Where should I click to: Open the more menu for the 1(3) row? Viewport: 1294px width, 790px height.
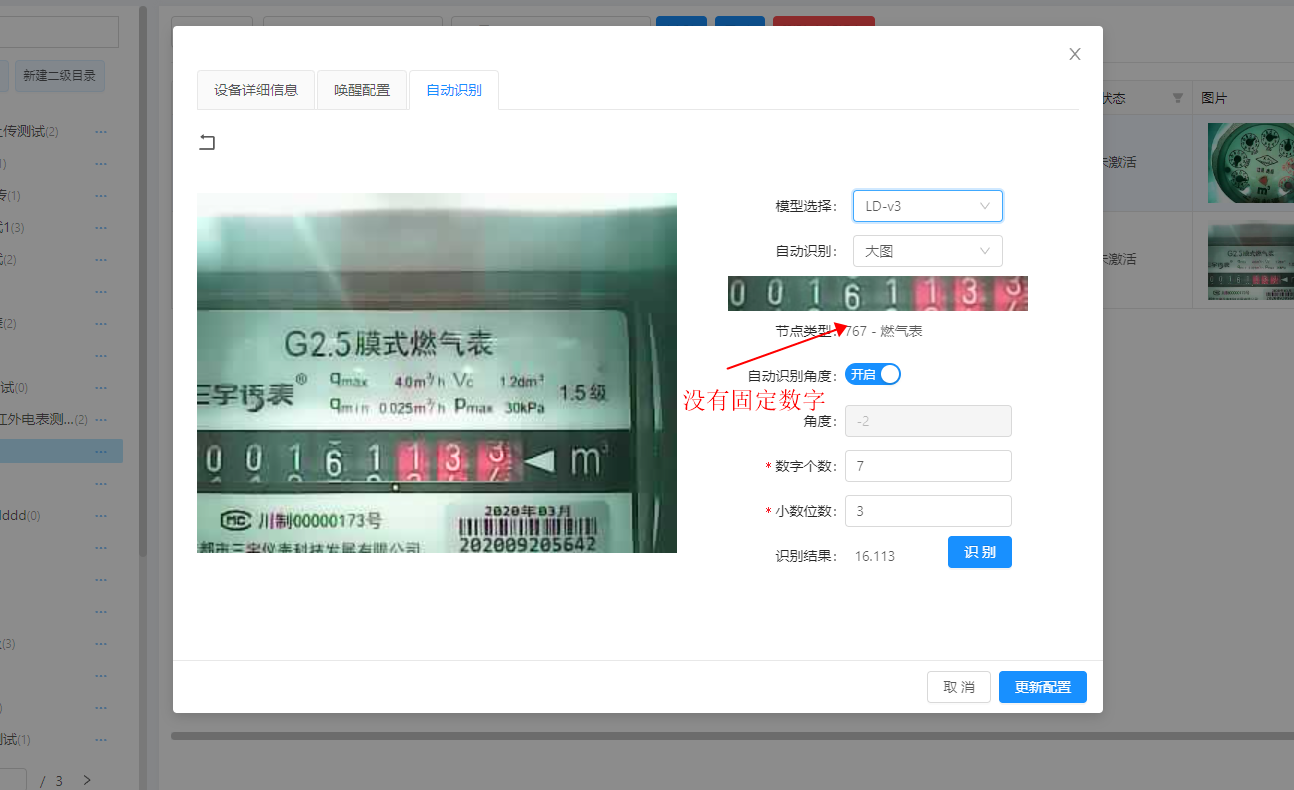101,228
